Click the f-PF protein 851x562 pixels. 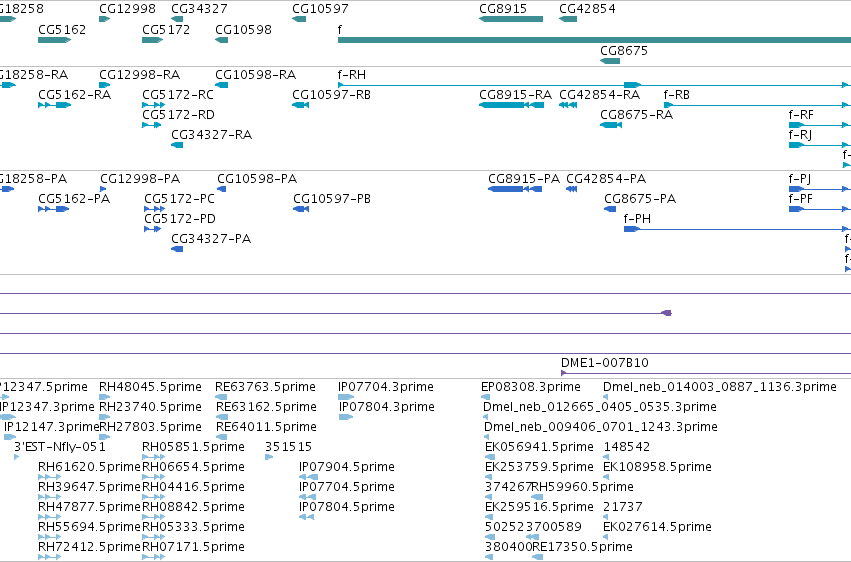coord(820,209)
